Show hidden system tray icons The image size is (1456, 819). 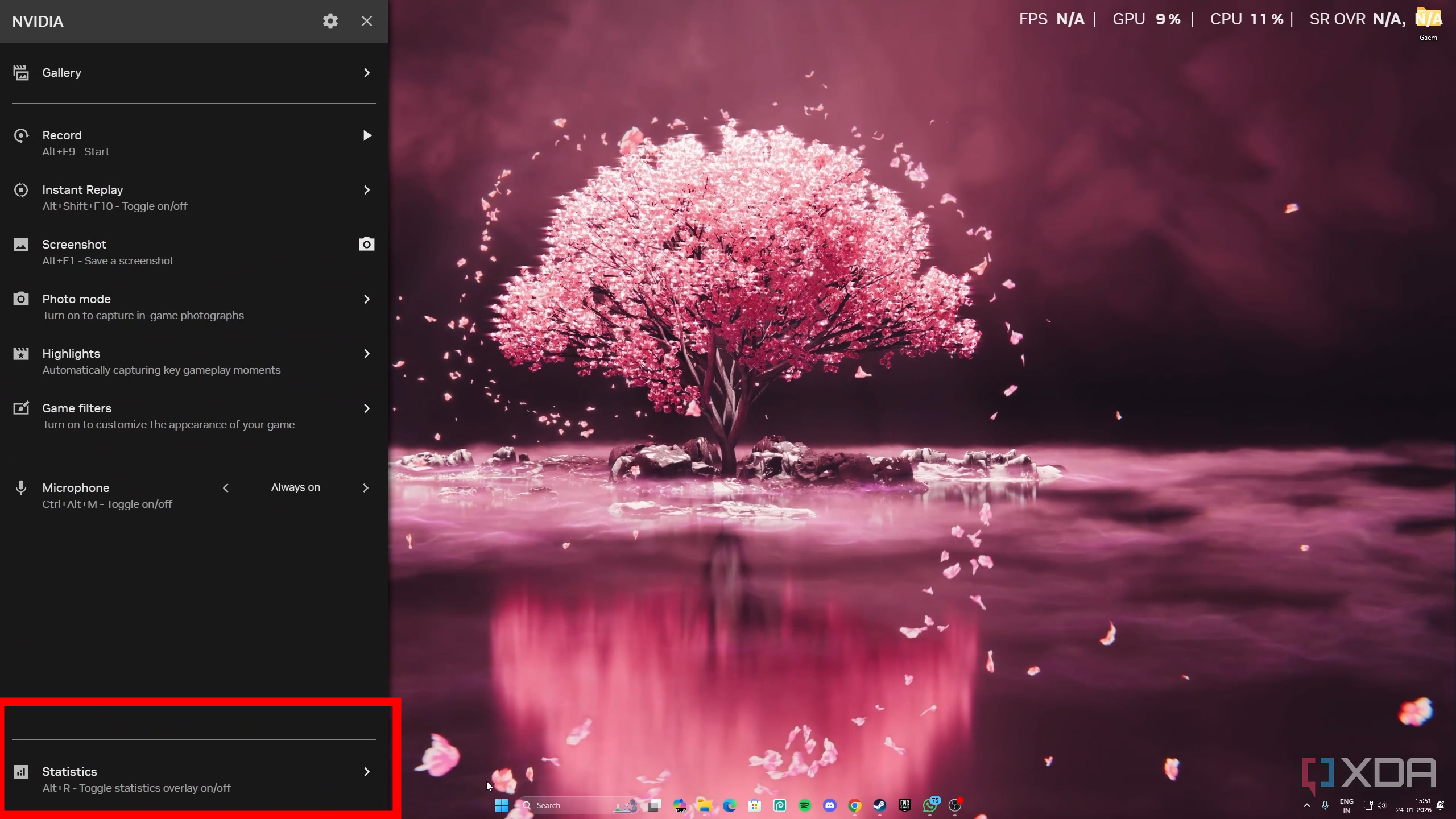click(1307, 805)
